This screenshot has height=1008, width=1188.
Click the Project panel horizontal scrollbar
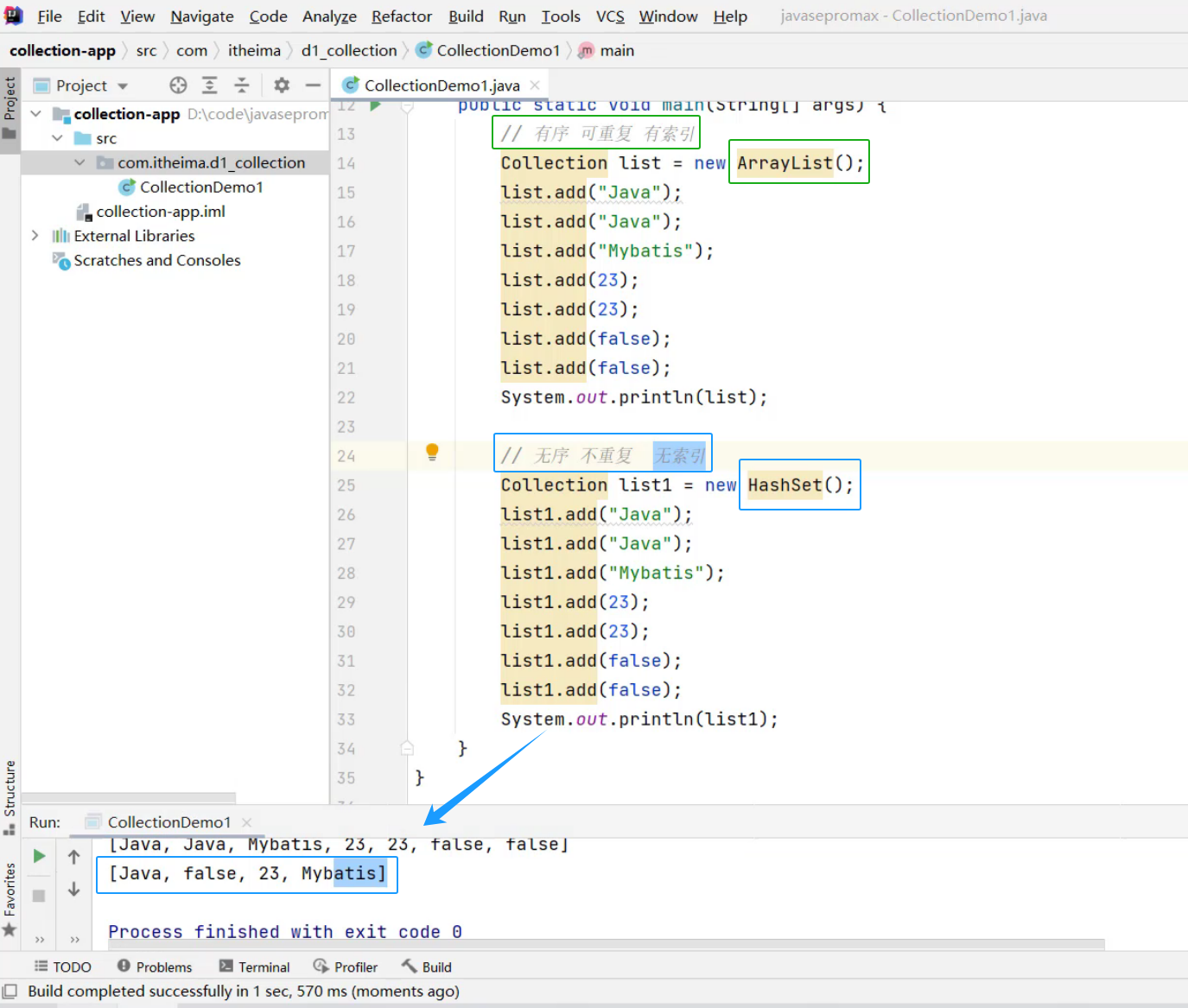(129, 798)
